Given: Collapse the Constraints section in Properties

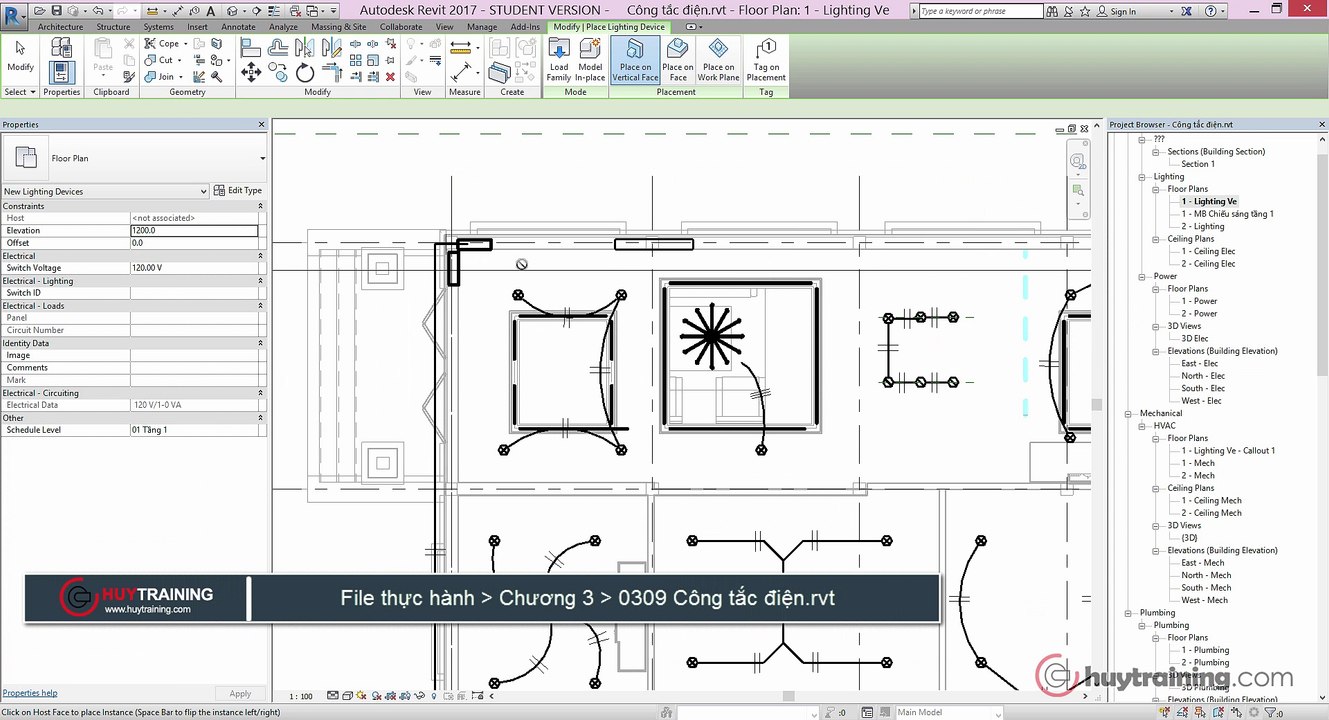Looking at the screenshot, I should pos(261,206).
